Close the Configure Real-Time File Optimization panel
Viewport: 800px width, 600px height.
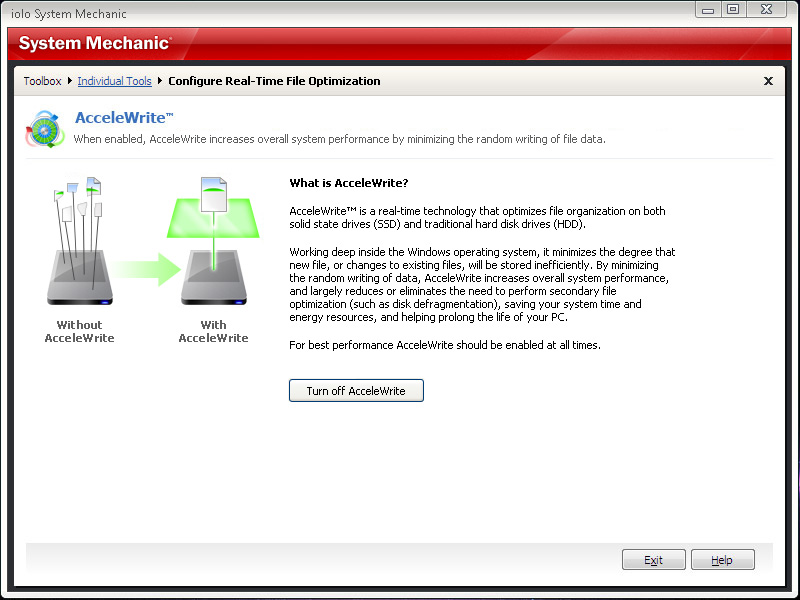[x=768, y=81]
